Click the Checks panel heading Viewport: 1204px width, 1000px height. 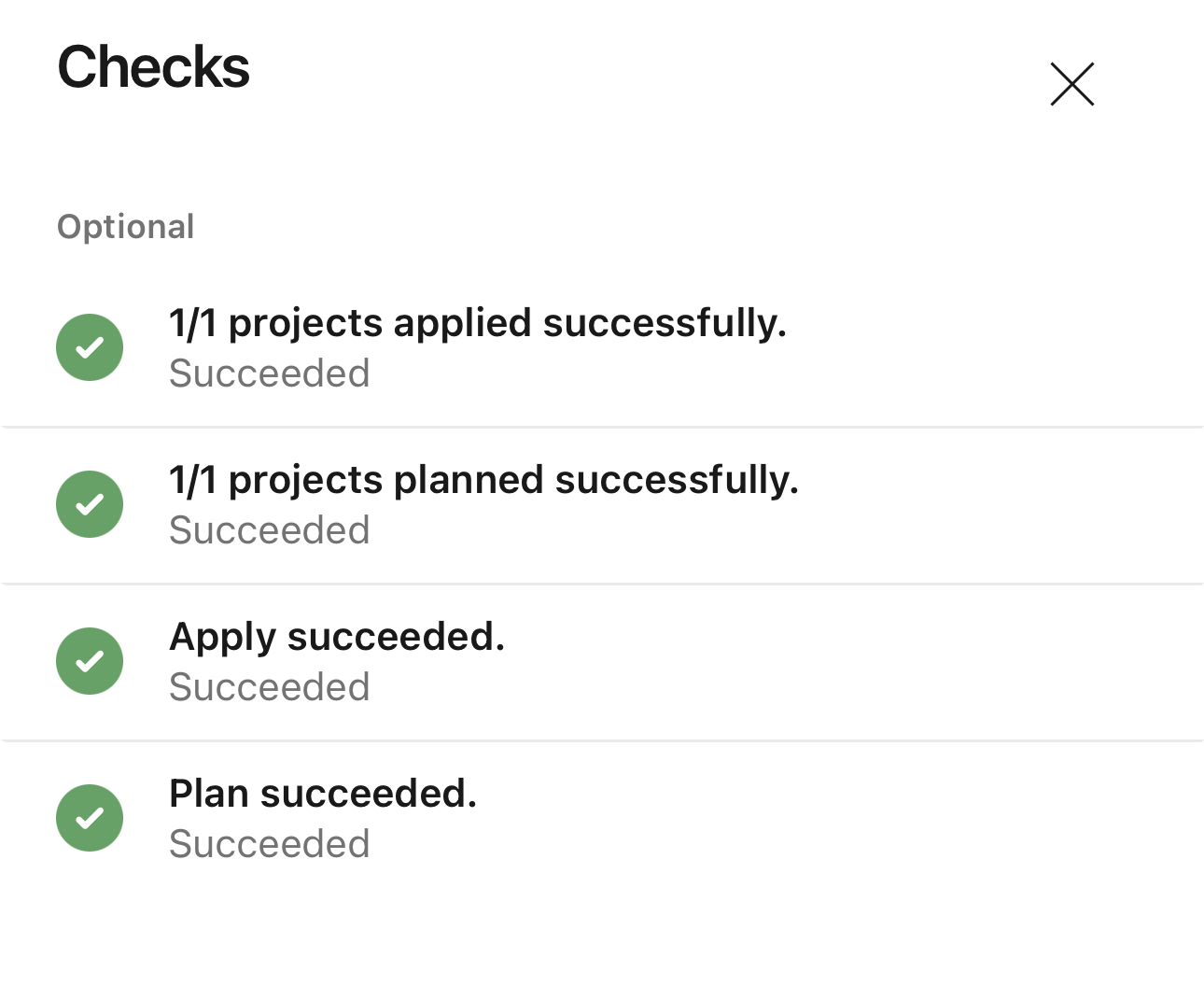tap(154, 67)
